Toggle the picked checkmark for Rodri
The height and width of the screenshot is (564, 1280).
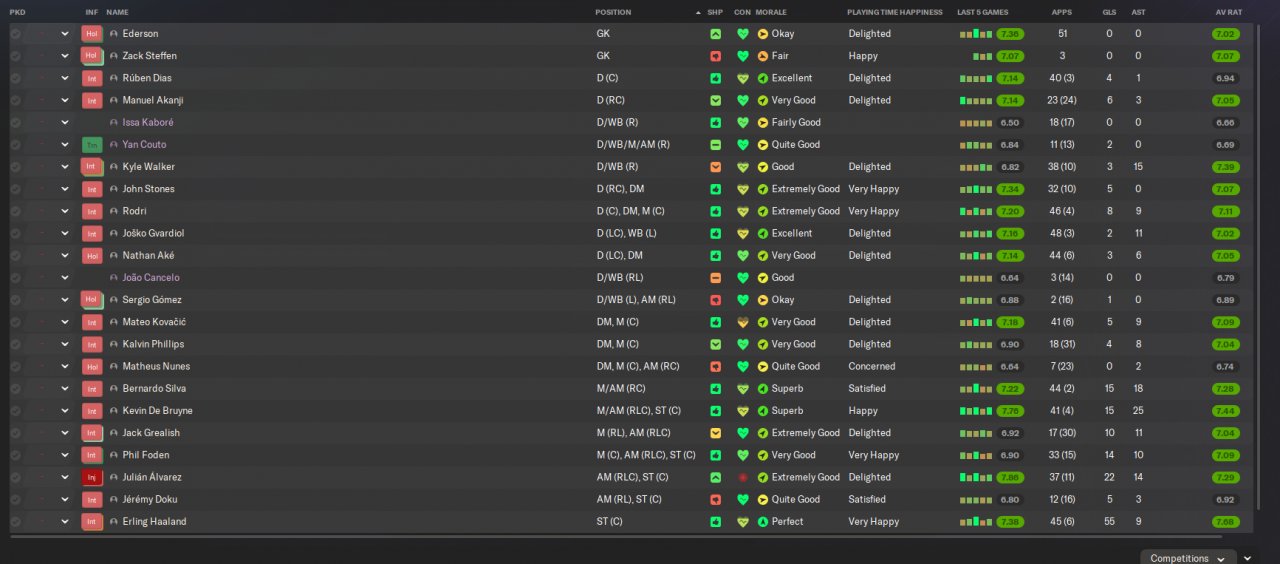16,211
